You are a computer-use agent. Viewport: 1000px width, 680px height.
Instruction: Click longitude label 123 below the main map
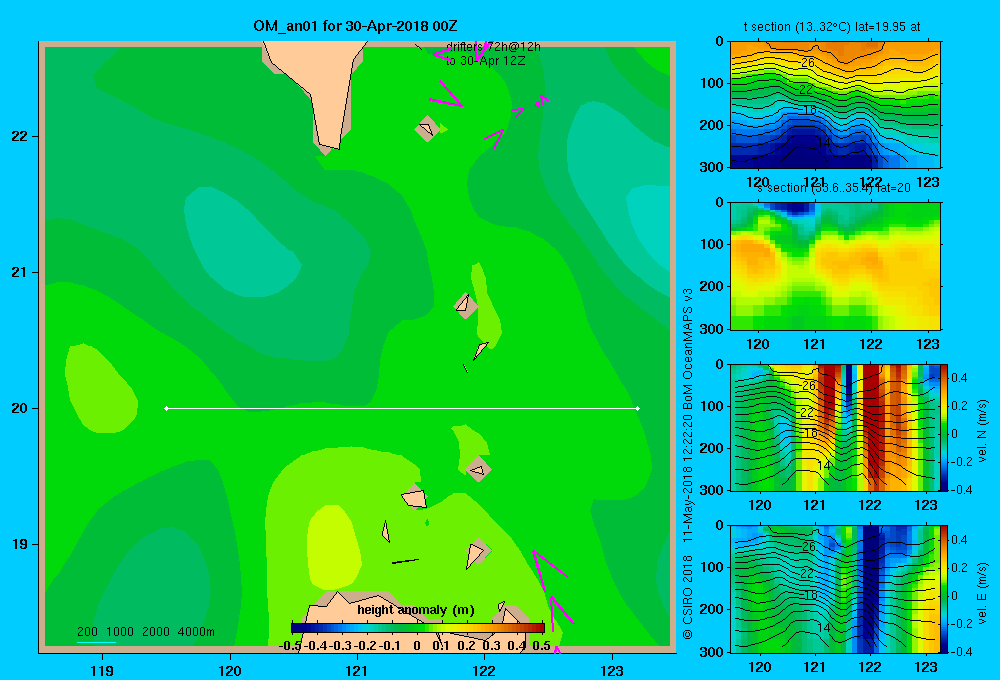point(612,670)
